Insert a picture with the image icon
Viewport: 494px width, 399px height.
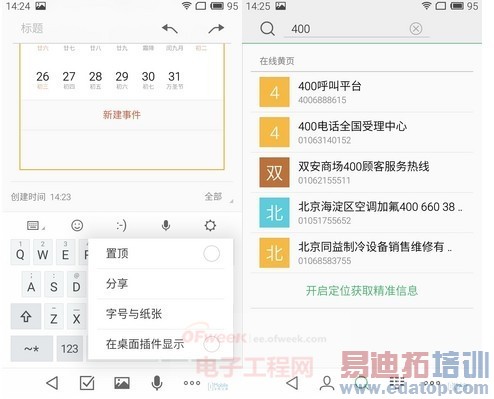[122, 383]
